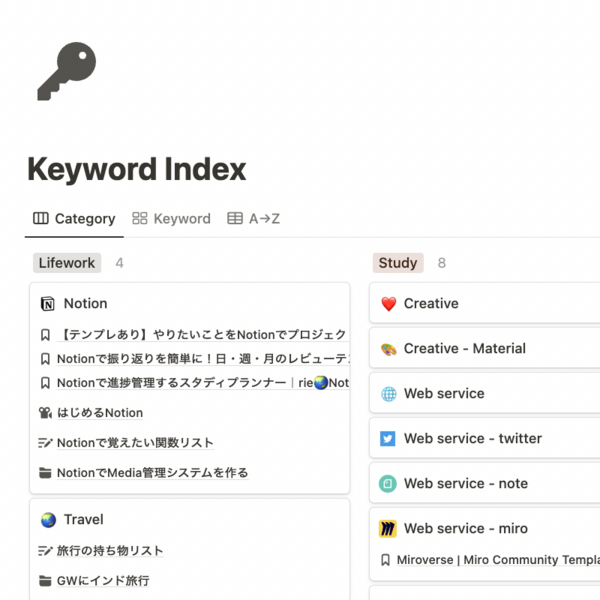This screenshot has width=600, height=600.
Task: Click the Miro logo icon
Action: pyautogui.click(x=389, y=529)
